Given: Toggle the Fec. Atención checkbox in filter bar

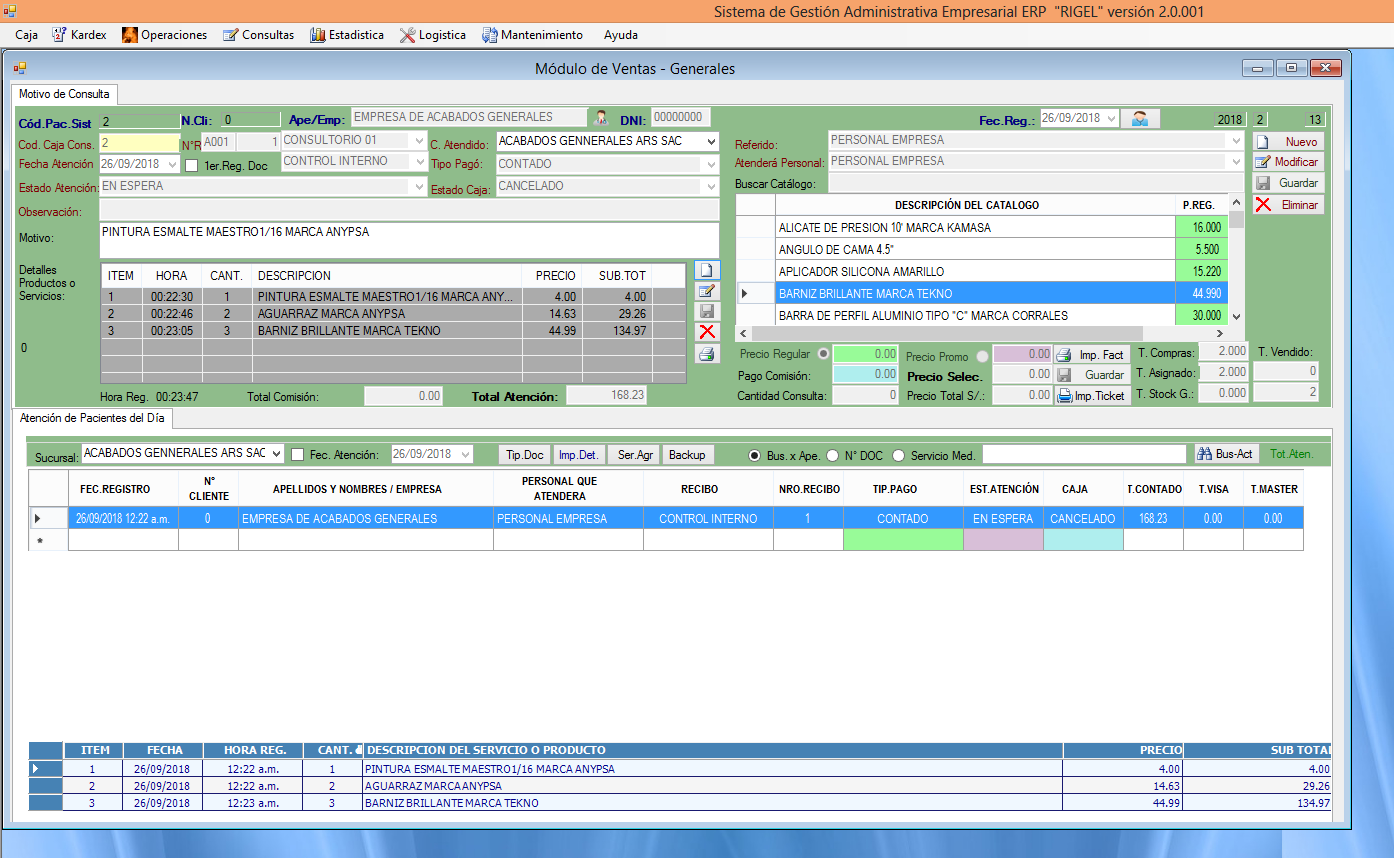Looking at the screenshot, I should click(297, 455).
